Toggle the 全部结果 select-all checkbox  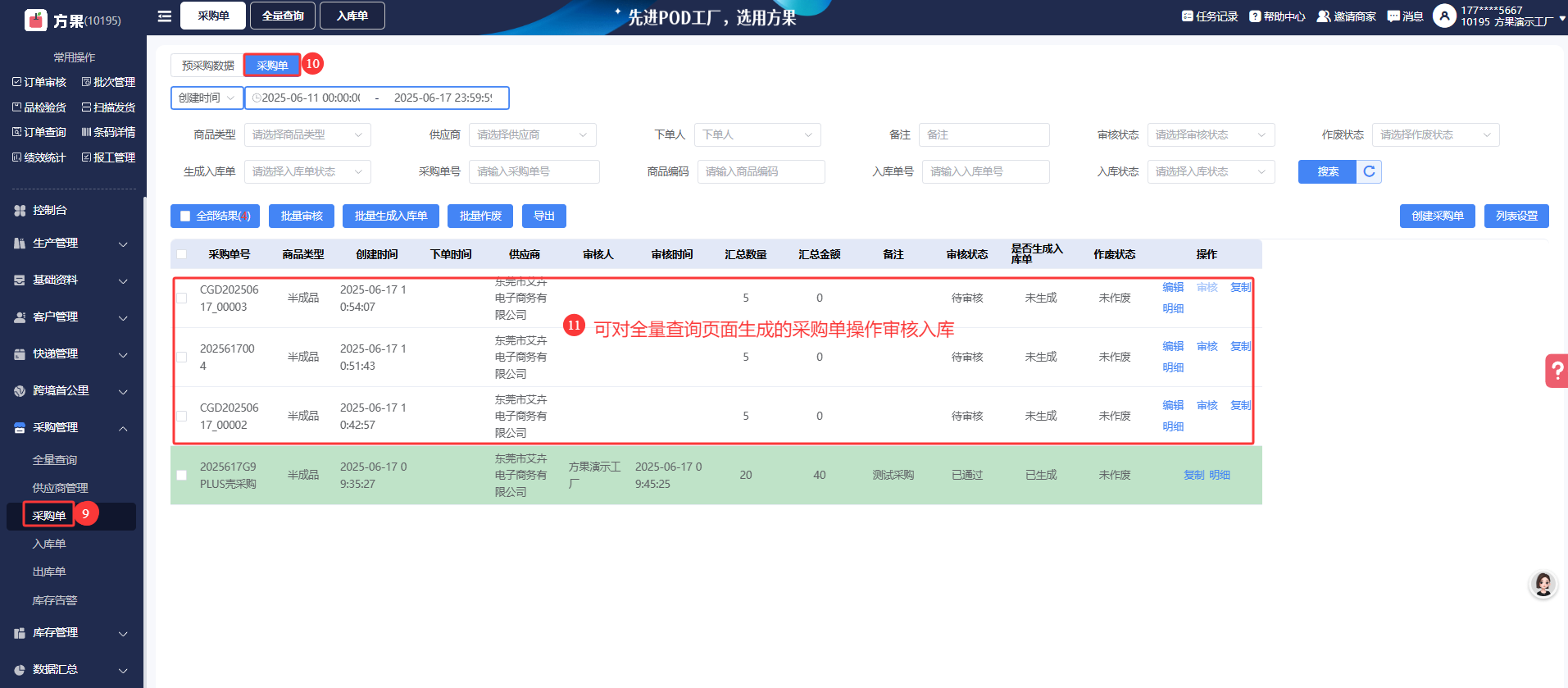[185, 216]
